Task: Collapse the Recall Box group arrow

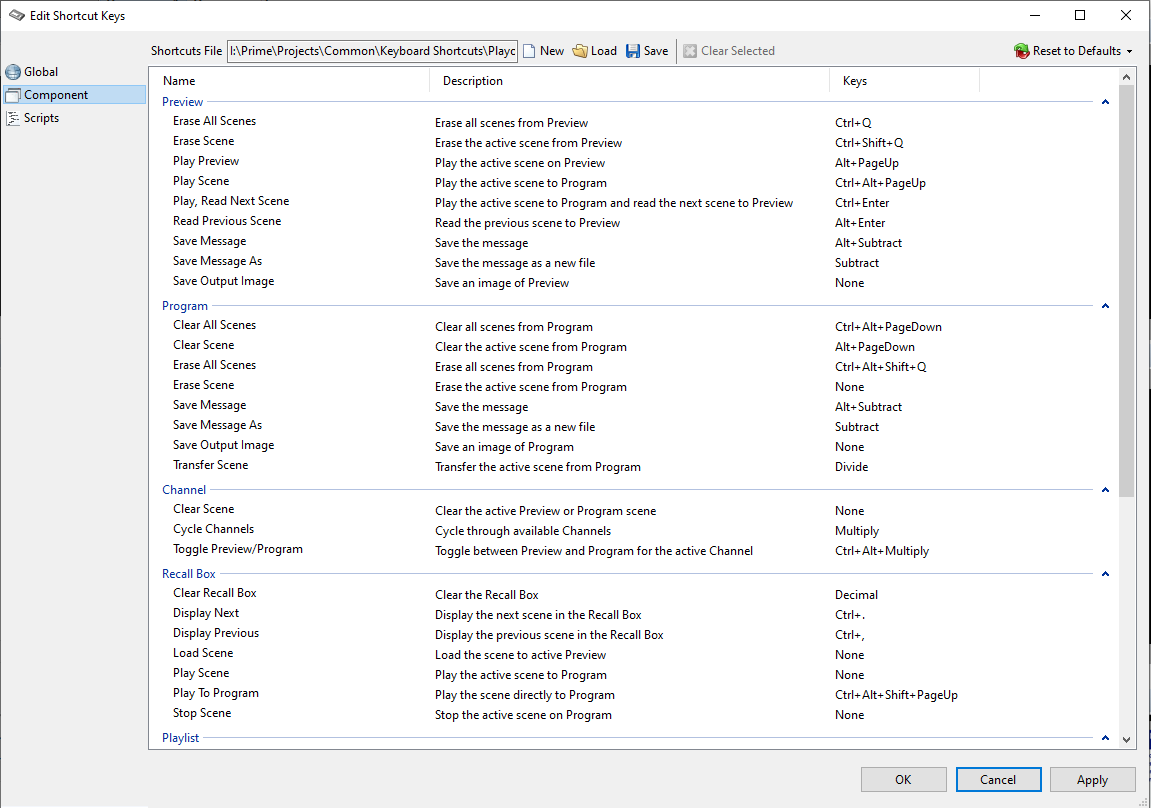Action: (1105, 574)
